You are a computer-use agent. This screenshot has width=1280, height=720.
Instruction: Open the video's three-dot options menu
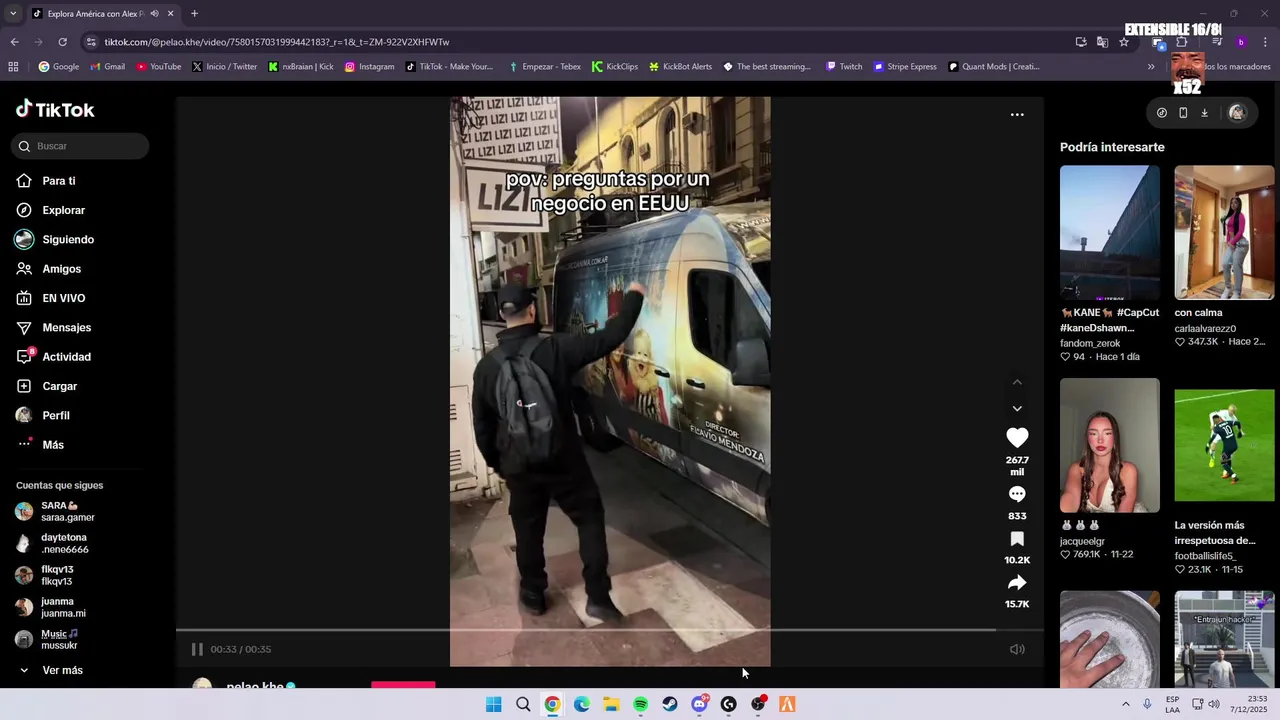[x=1017, y=115]
